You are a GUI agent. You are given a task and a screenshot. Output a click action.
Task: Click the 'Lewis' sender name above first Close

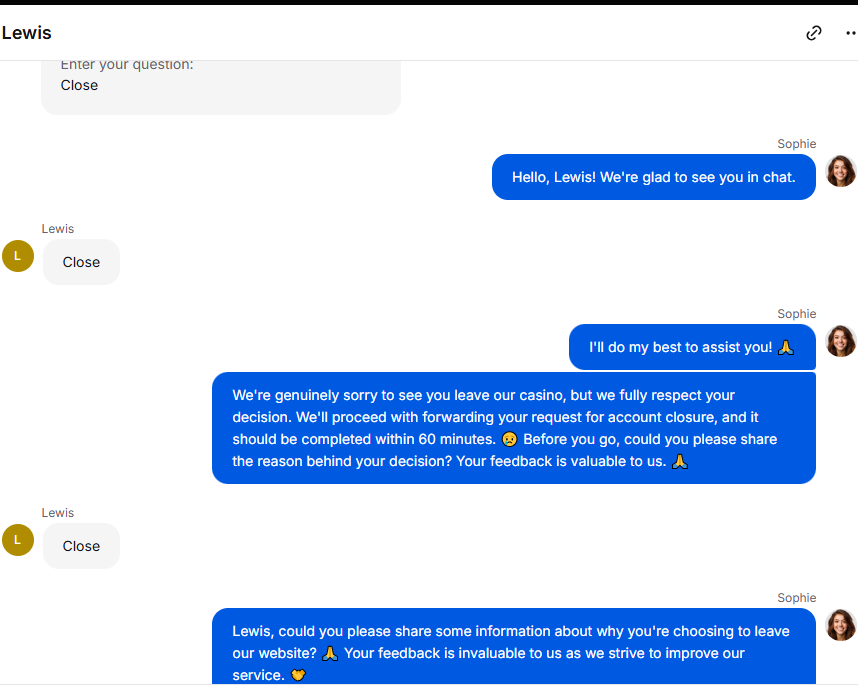57,229
